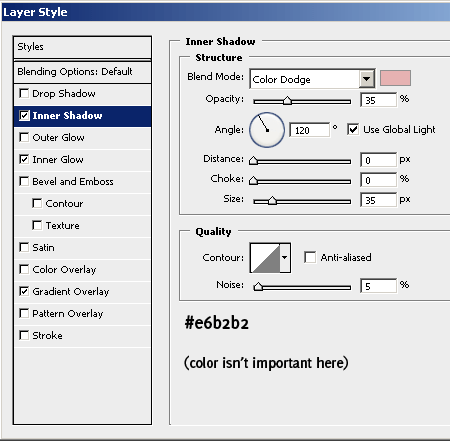
Task: Select the Satin style row
Action: pos(82,248)
